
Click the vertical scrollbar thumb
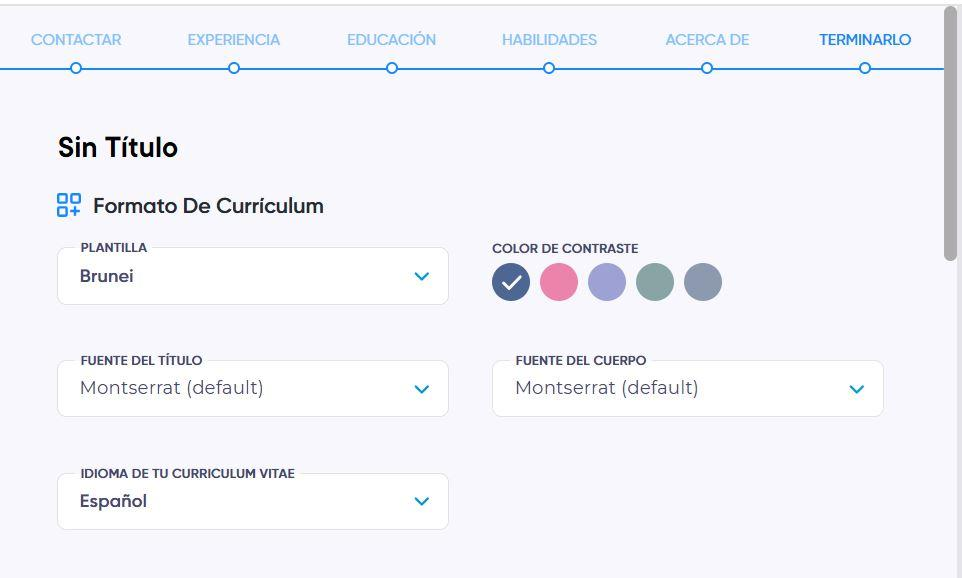[x=950, y=134]
